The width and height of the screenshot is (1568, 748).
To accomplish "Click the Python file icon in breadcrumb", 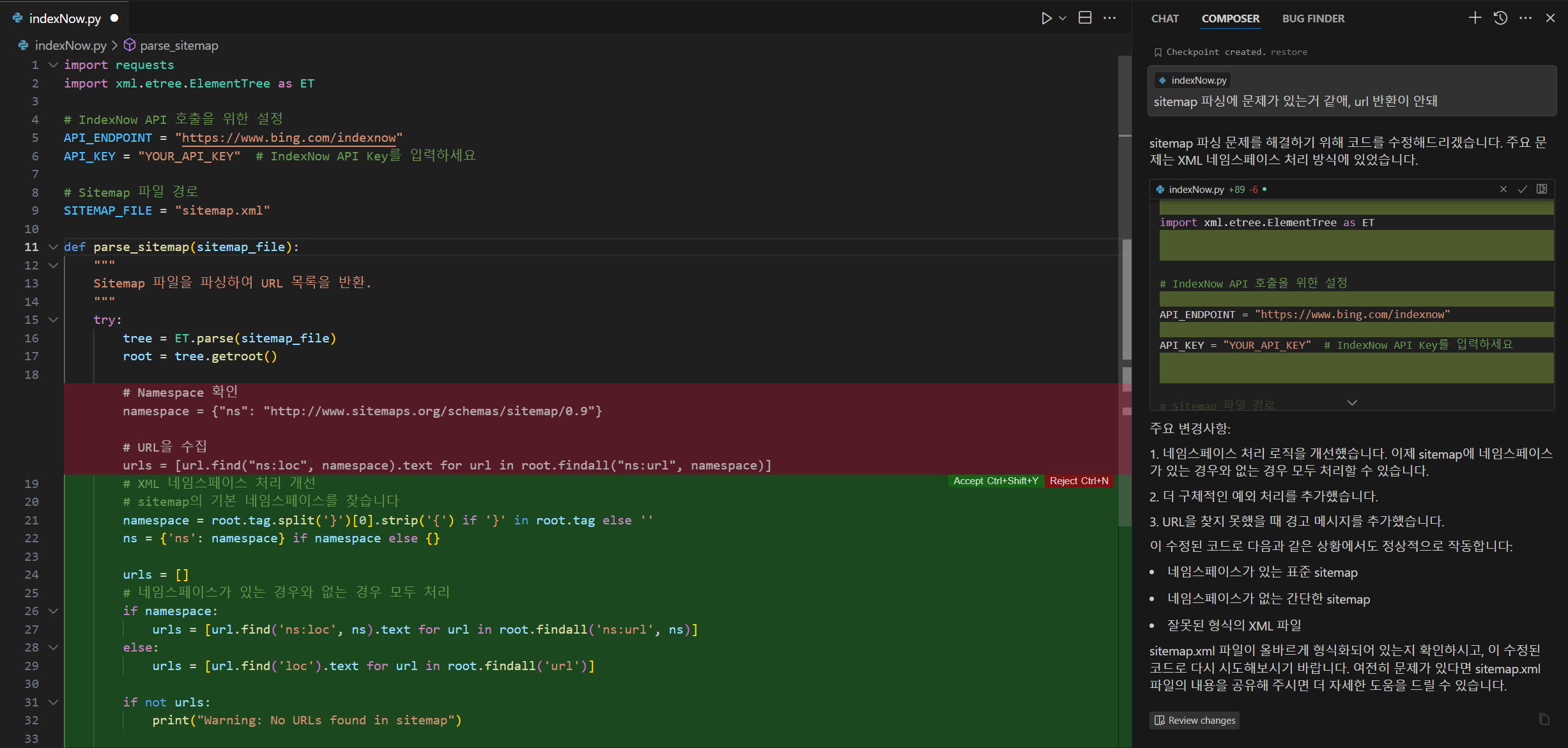I will click(23, 45).
